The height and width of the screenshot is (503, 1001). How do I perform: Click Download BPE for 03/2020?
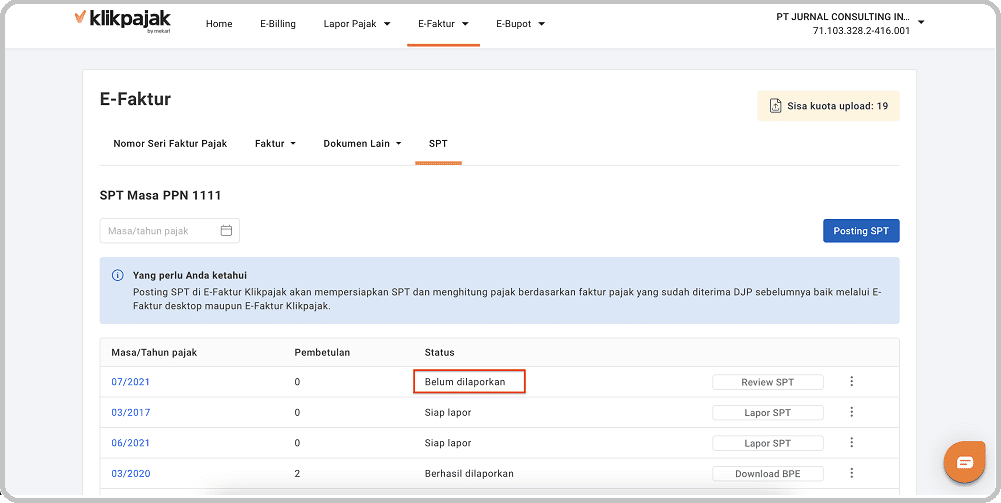767,474
